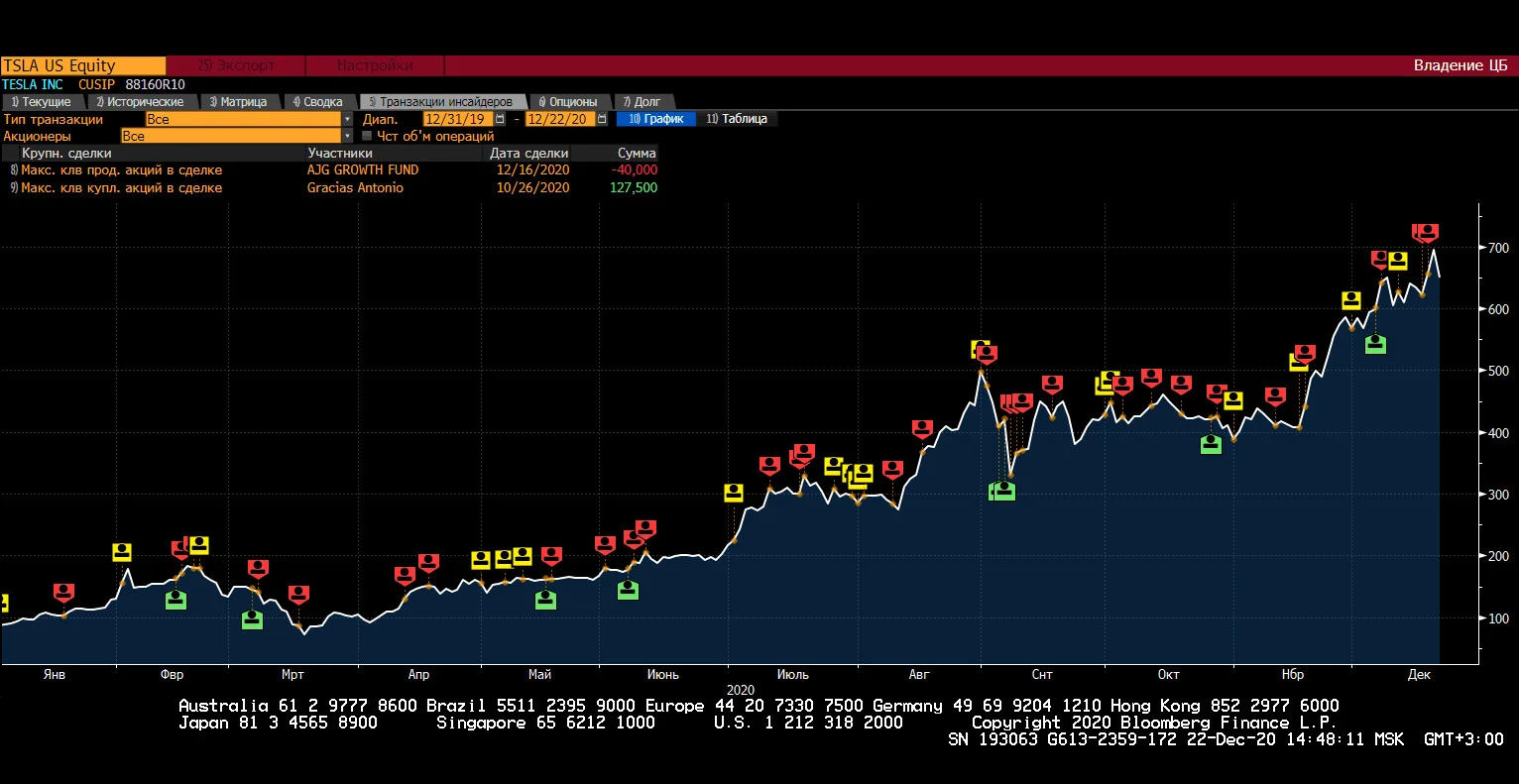Click participant Gracias Antonio
Screen dimensions: 1519x784
(355, 188)
